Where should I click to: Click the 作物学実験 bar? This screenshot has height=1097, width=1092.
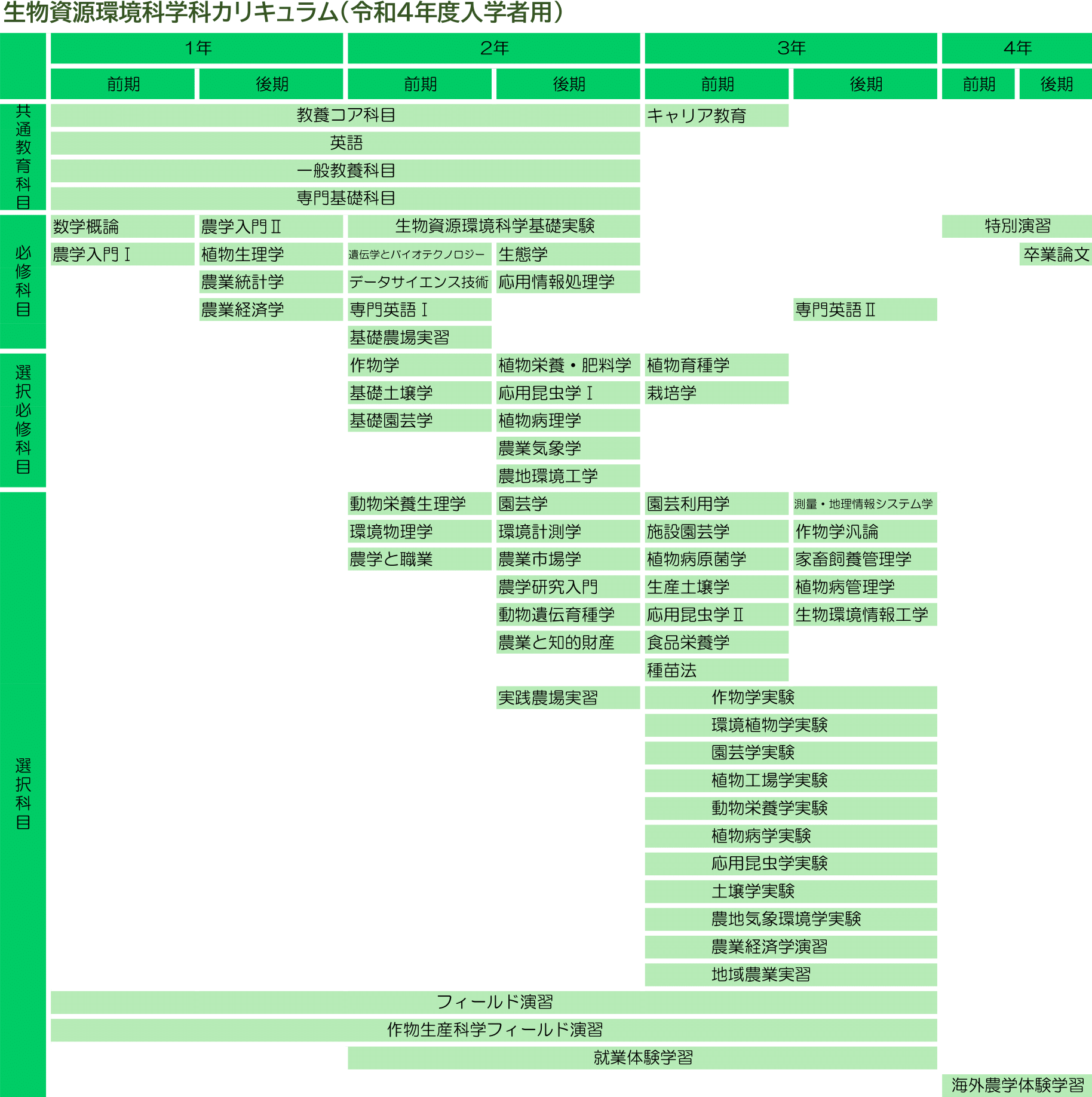(x=791, y=698)
